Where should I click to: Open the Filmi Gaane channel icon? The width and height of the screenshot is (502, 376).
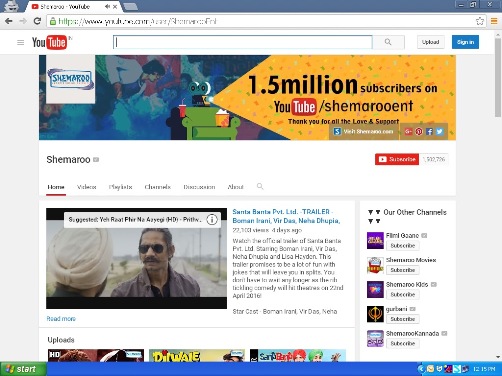coord(375,241)
